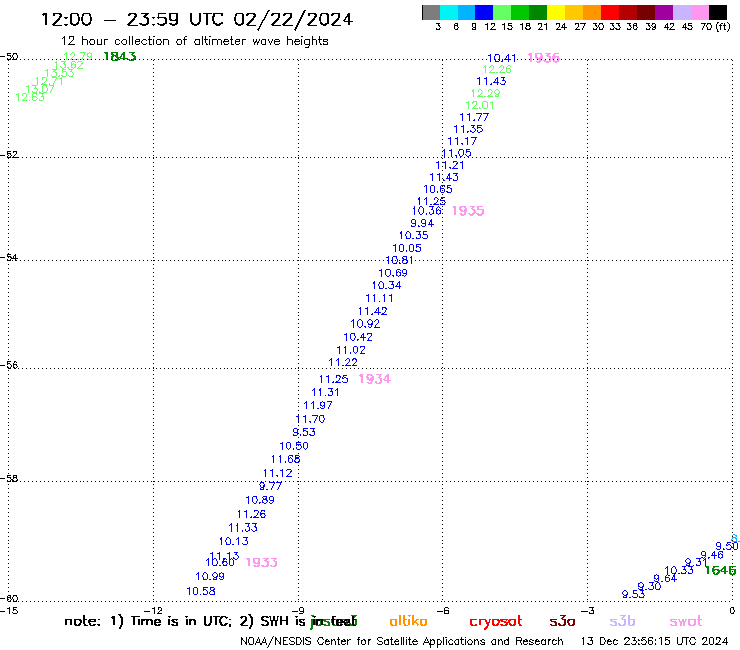
Task: Click the green time stamp '1646'
Action: point(720,570)
